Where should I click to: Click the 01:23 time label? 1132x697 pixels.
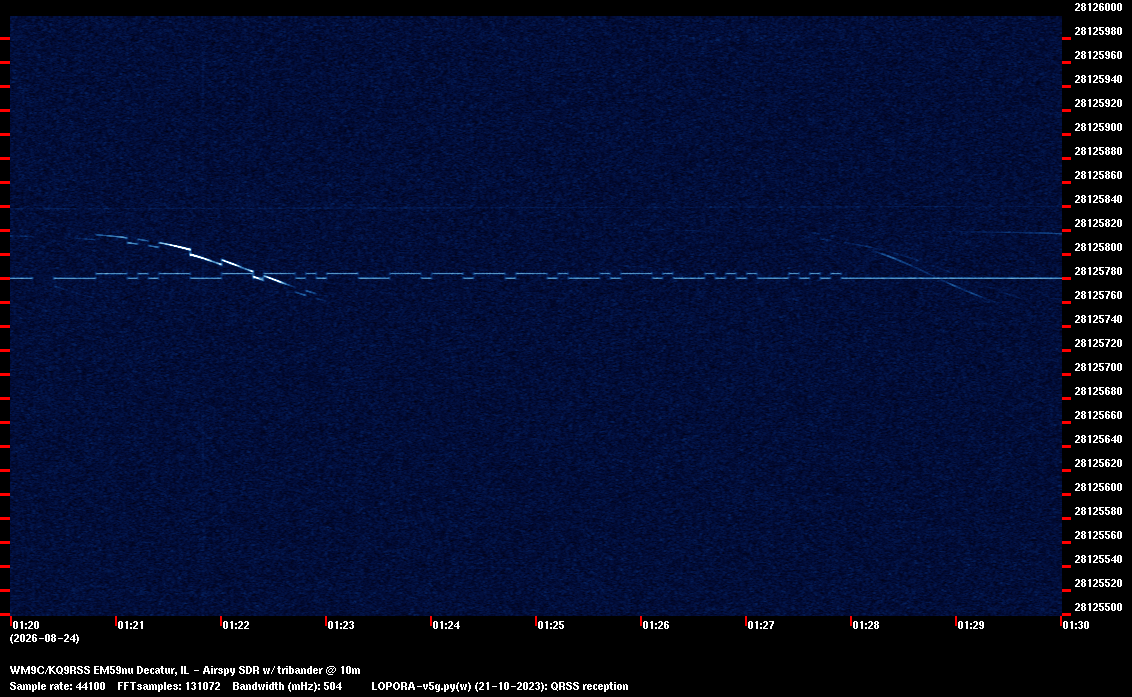pos(341,625)
